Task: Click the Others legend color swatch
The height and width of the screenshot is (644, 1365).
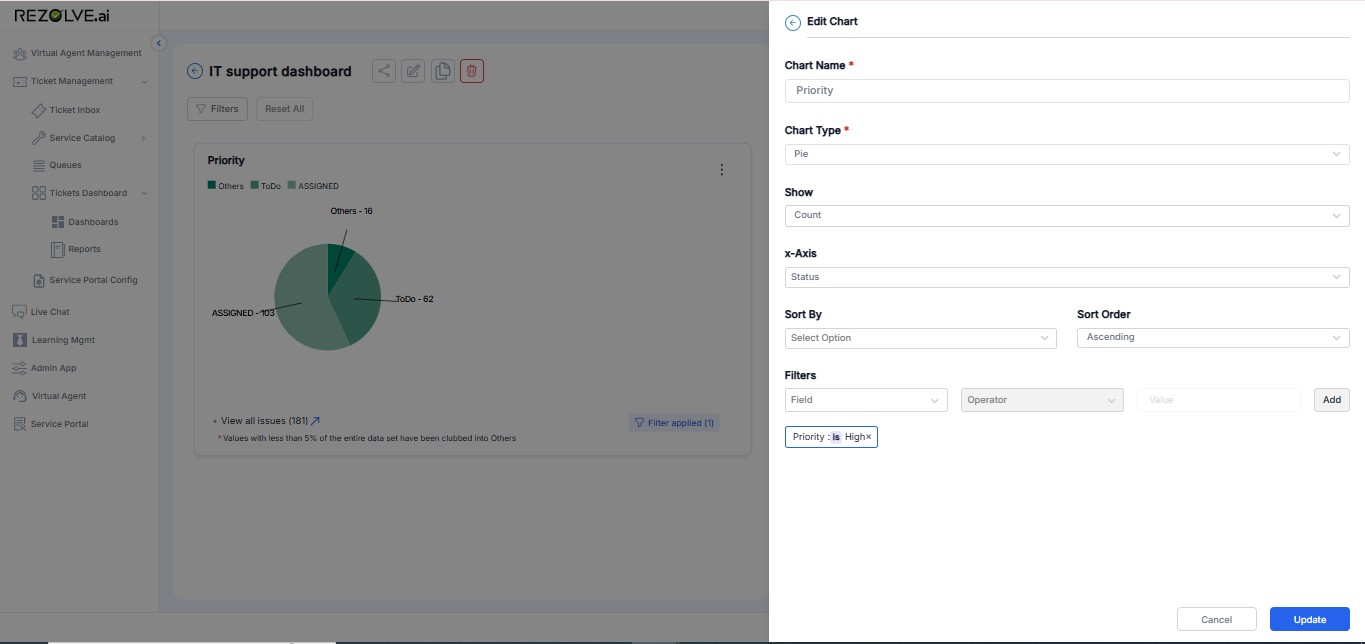Action: click(212, 185)
